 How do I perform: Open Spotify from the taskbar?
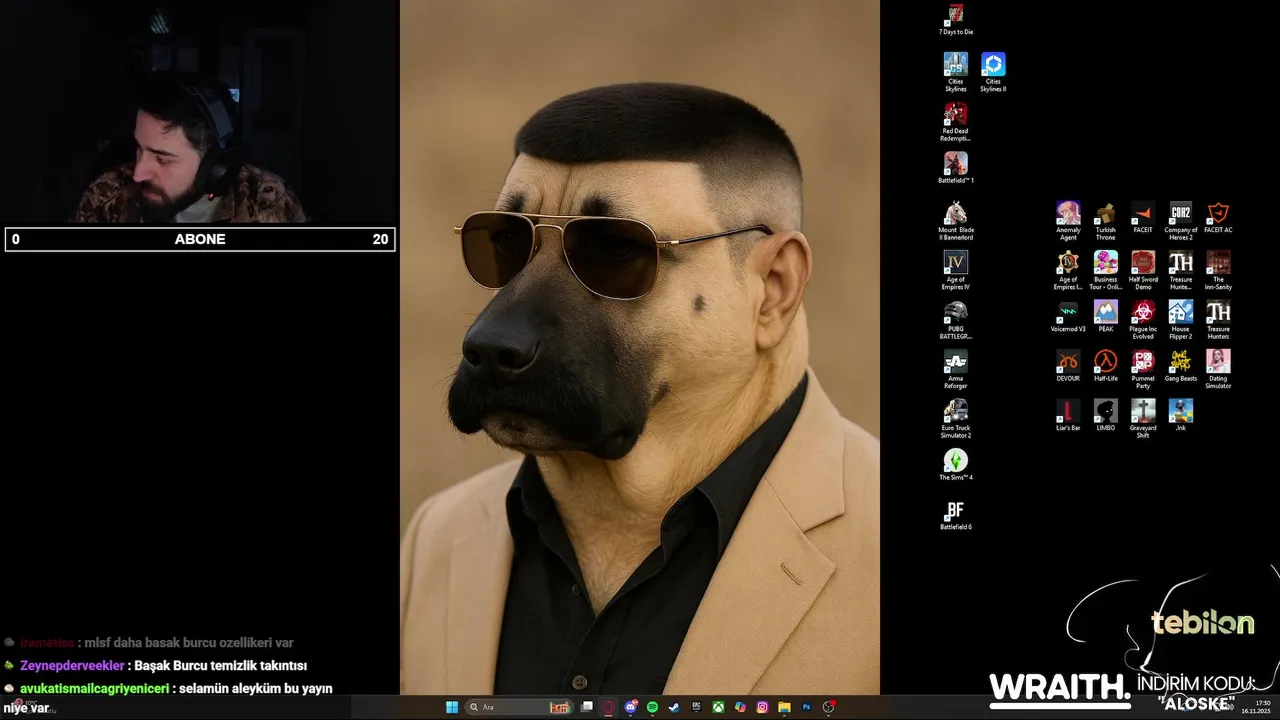point(653,707)
